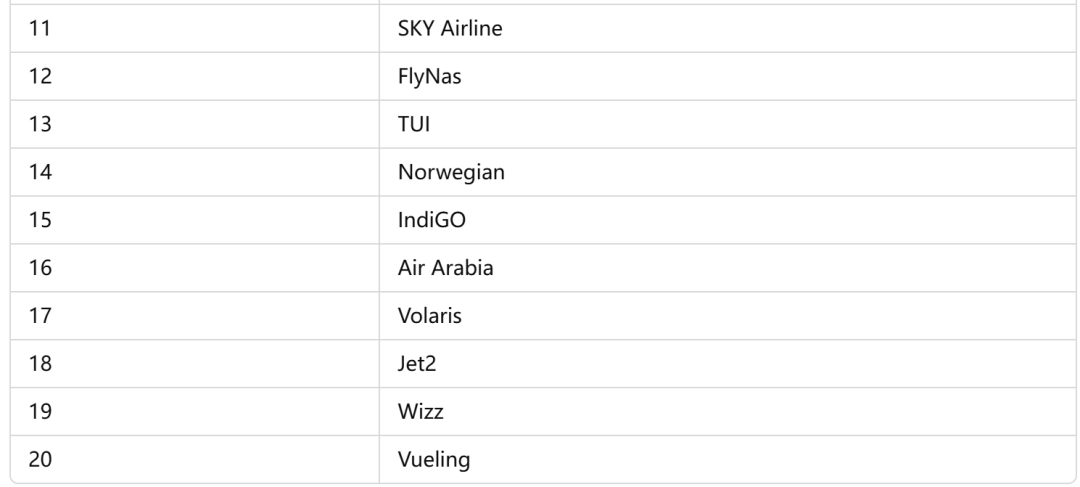Click rank number 19 cell

tap(195, 411)
